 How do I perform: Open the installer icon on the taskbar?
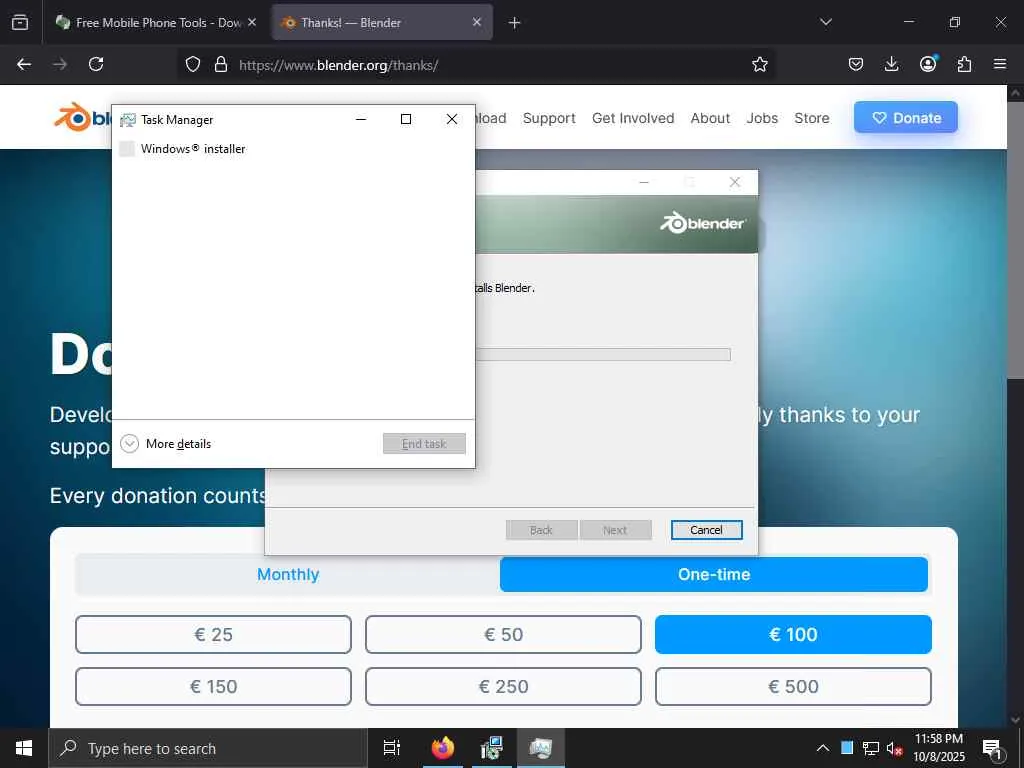pos(491,748)
